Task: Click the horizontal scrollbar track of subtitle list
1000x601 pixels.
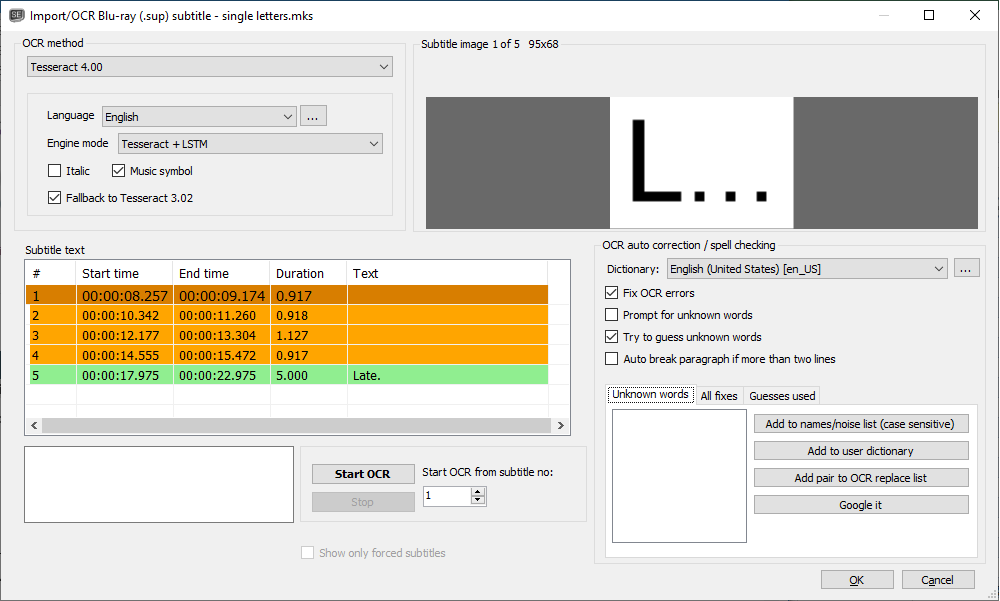Action: pos(297,426)
